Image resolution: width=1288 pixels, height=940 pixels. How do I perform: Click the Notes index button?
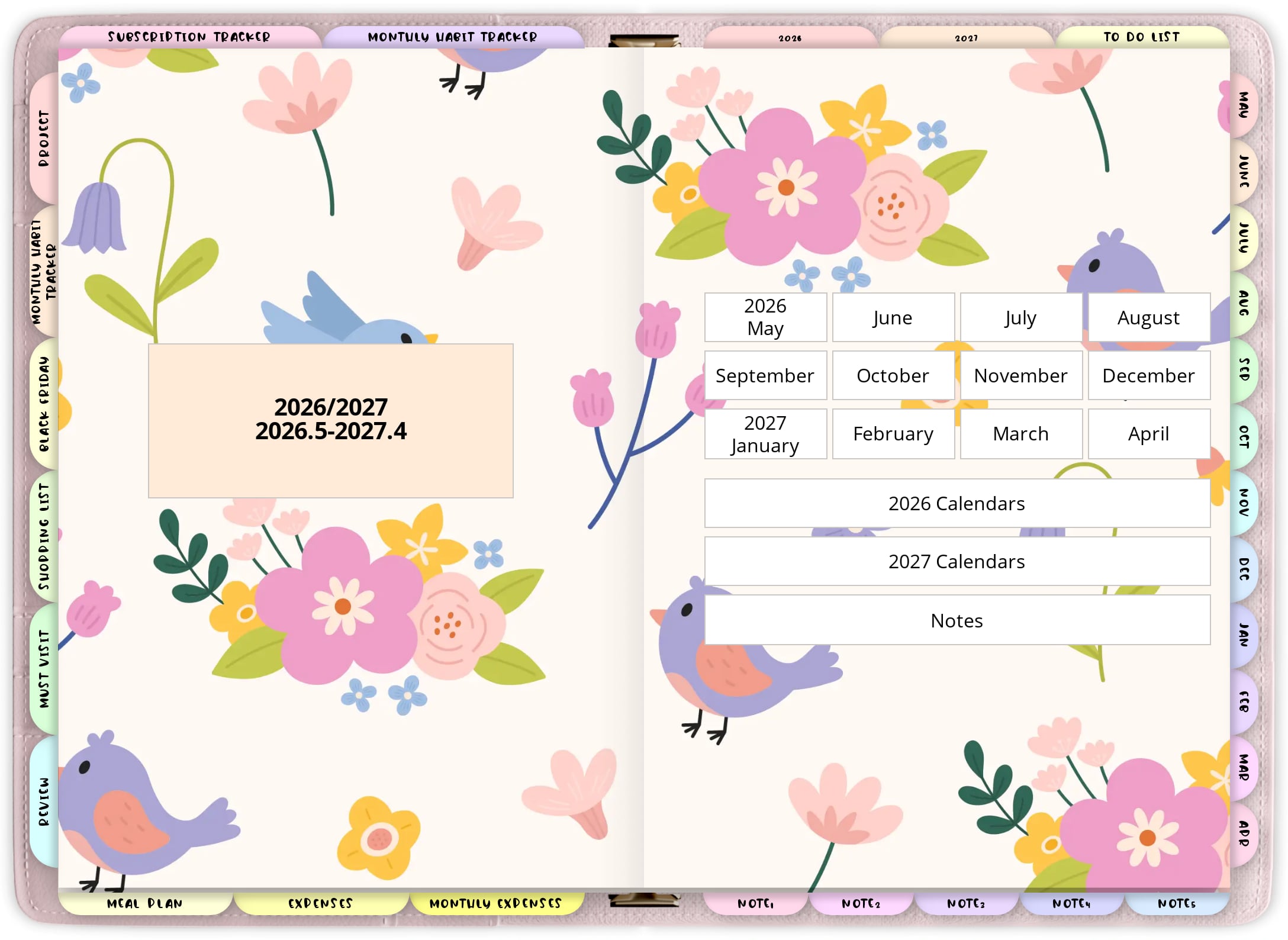coord(957,620)
